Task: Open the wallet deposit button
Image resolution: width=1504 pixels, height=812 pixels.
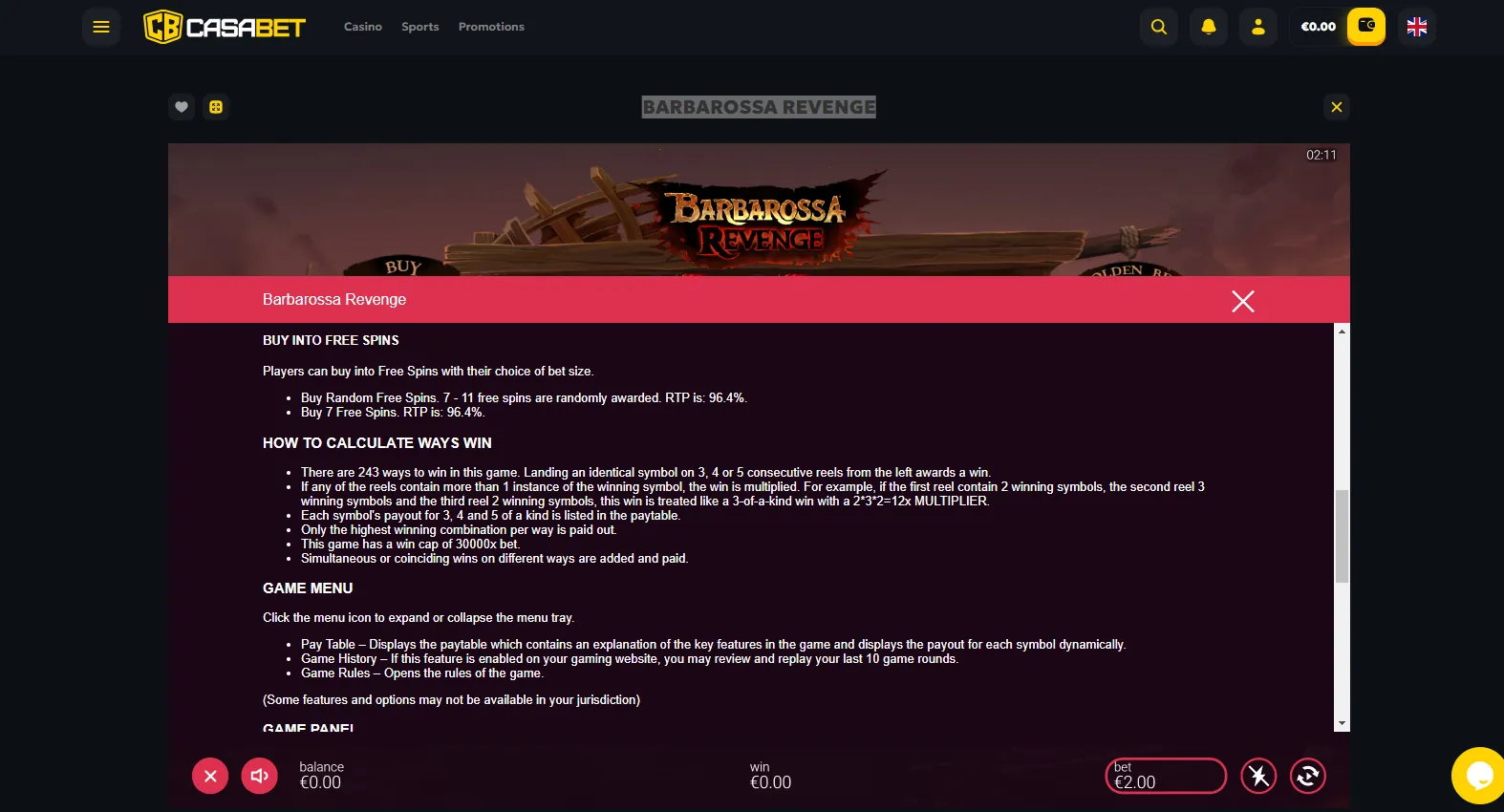Action: click(1366, 27)
